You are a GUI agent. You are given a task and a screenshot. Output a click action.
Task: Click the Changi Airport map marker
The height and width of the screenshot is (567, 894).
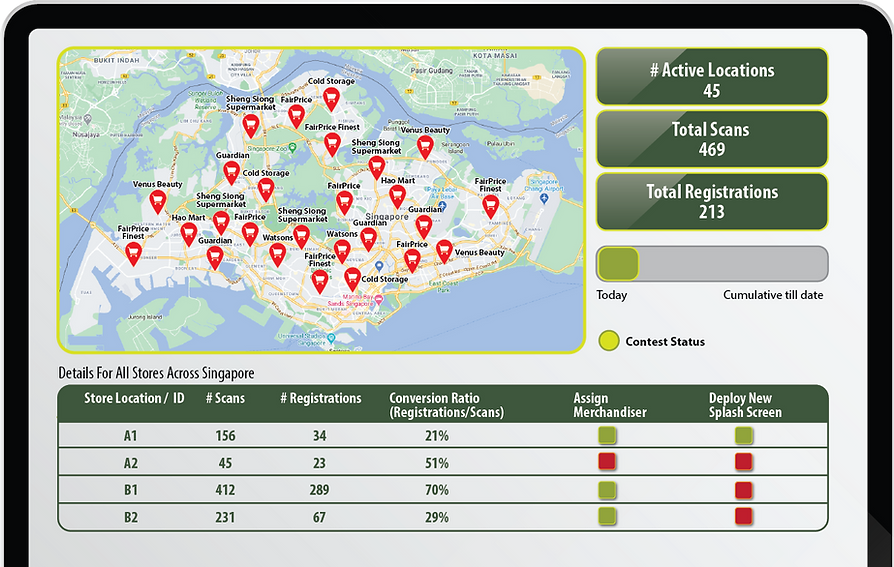tap(543, 198)
